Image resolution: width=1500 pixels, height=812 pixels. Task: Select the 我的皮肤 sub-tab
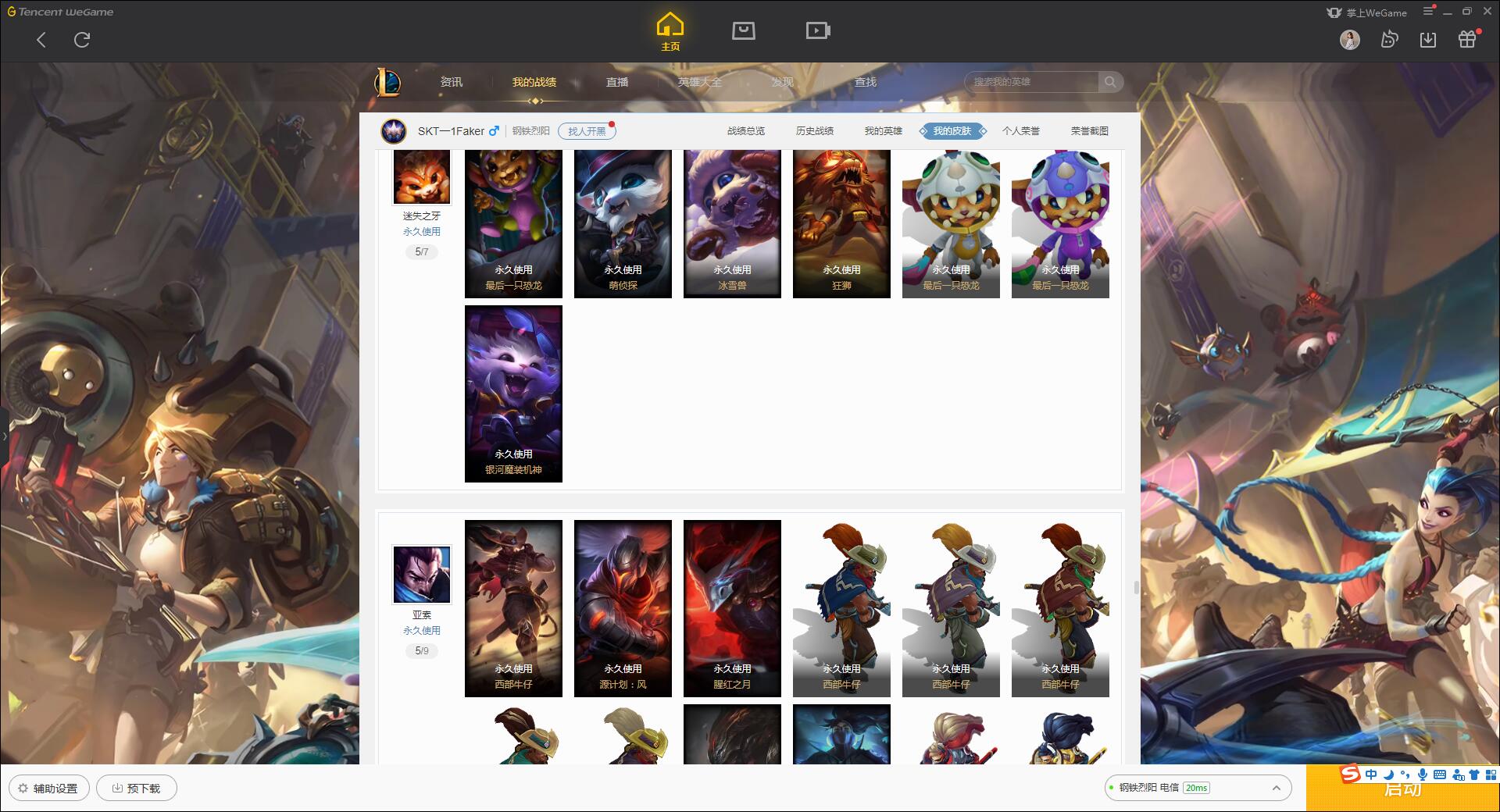pyautogui.click(x=952, y=131)
